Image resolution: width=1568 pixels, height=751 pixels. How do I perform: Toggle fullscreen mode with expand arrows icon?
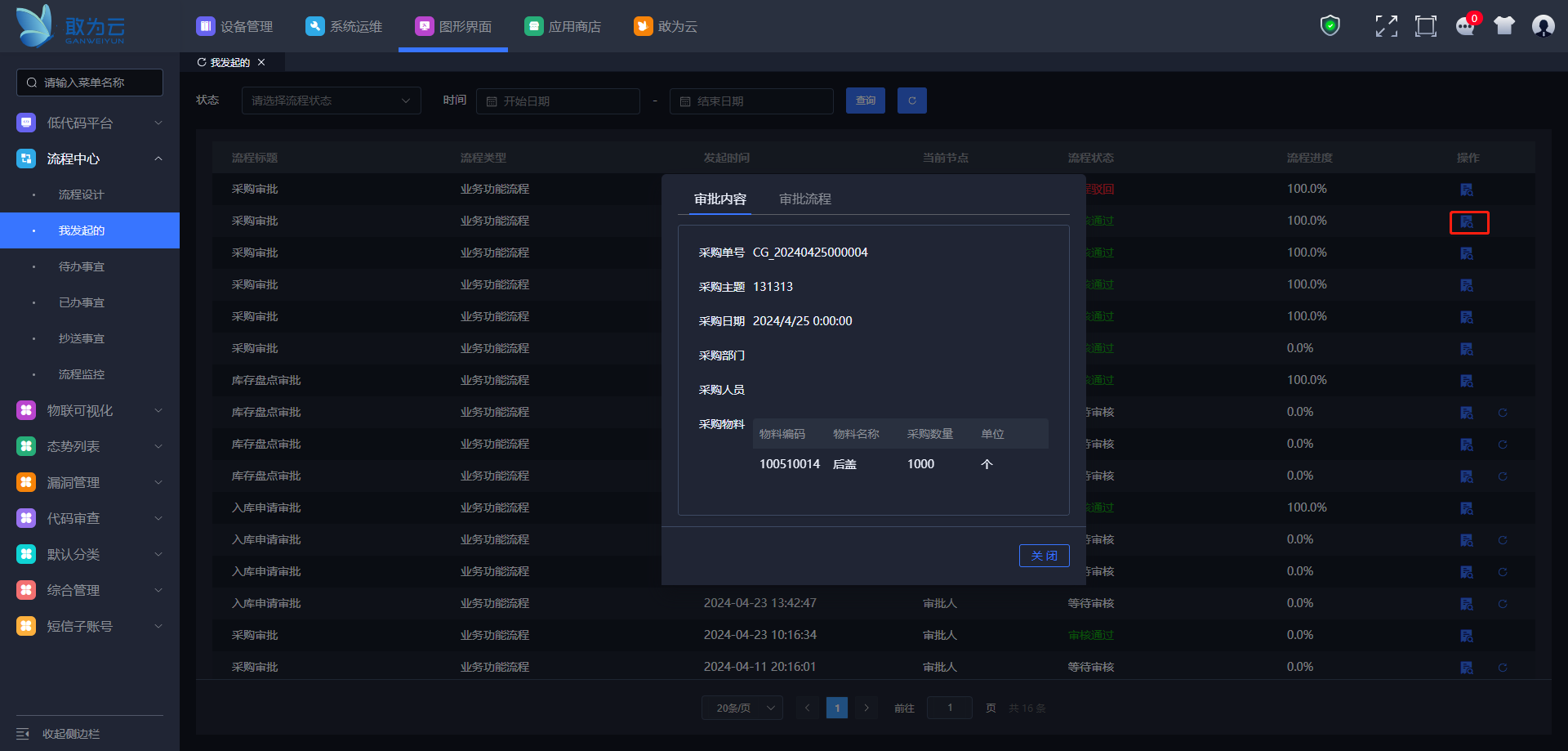(1386, 26)
